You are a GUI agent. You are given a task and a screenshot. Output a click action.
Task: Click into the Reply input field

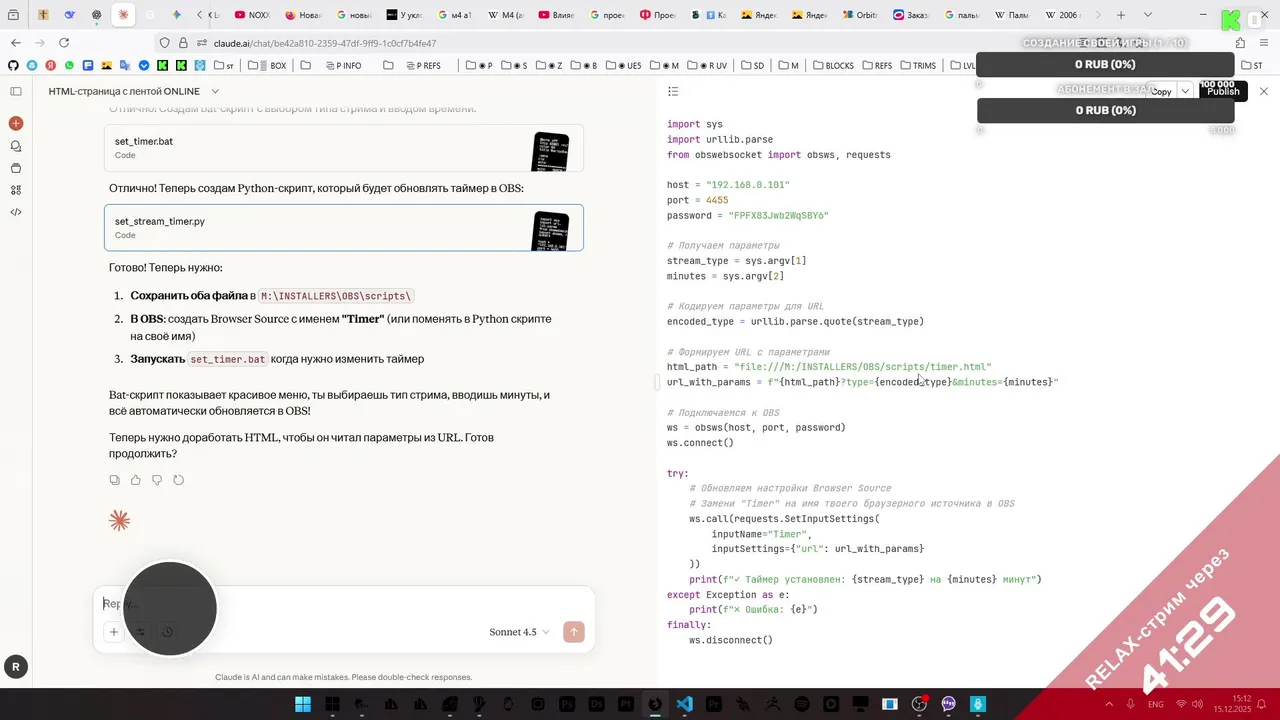pos(344,604)
